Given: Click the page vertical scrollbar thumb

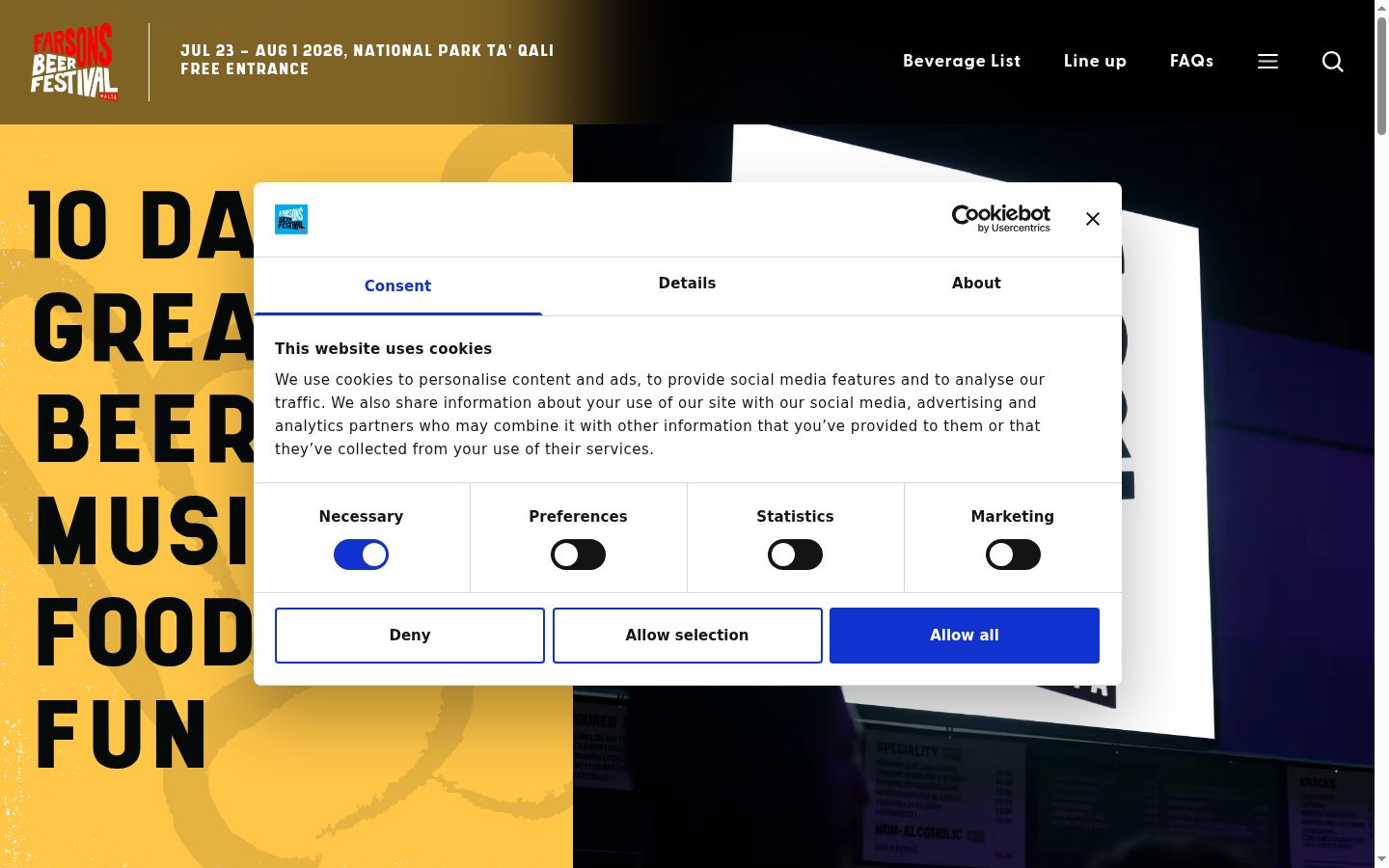Looking at the screenshot, I should pos(1381,75).
